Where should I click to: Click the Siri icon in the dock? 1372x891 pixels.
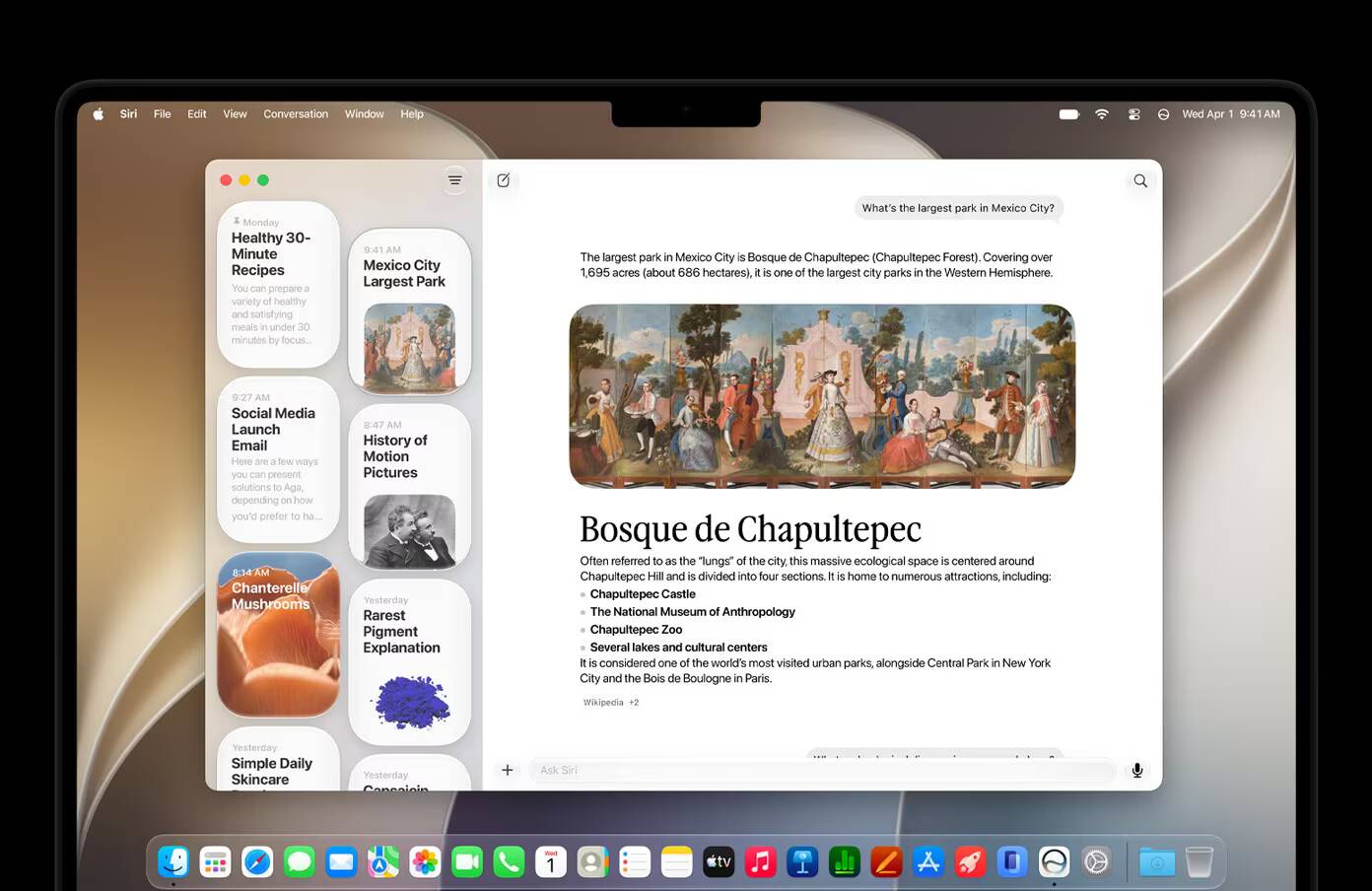1054,862
